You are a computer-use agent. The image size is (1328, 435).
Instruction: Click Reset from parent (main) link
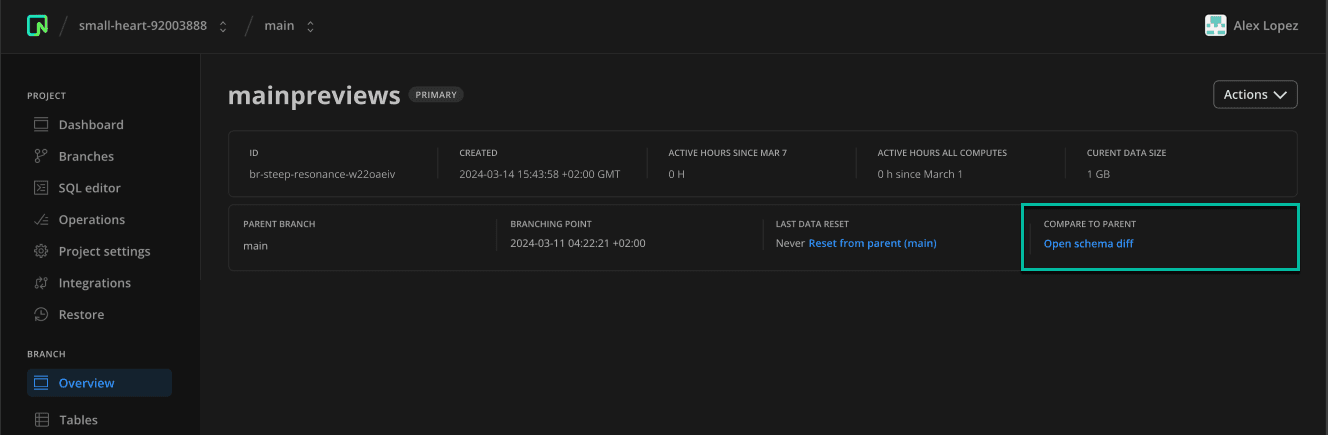coord(872,244)
